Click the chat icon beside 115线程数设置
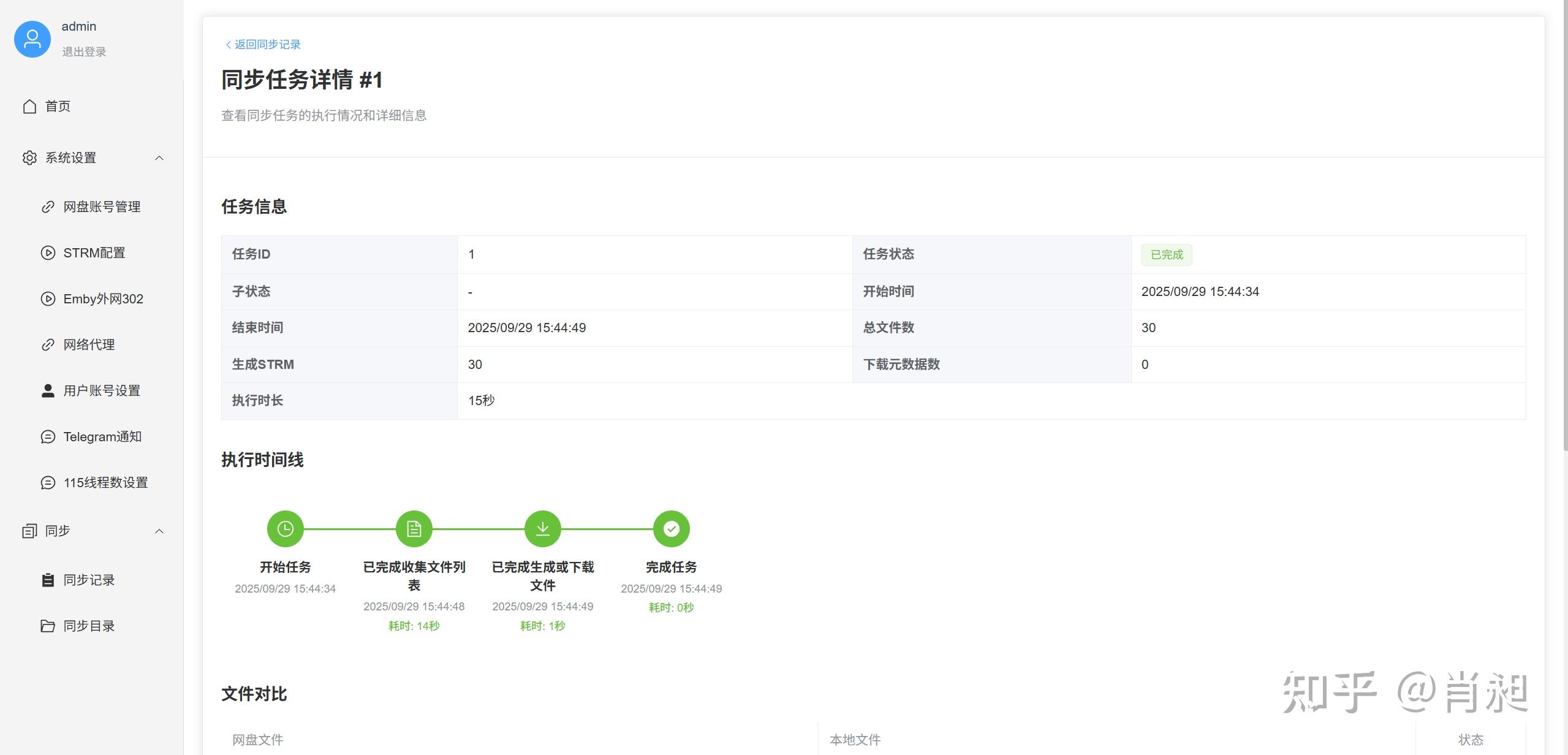The image size is (1568, 755). click(48, 483)
